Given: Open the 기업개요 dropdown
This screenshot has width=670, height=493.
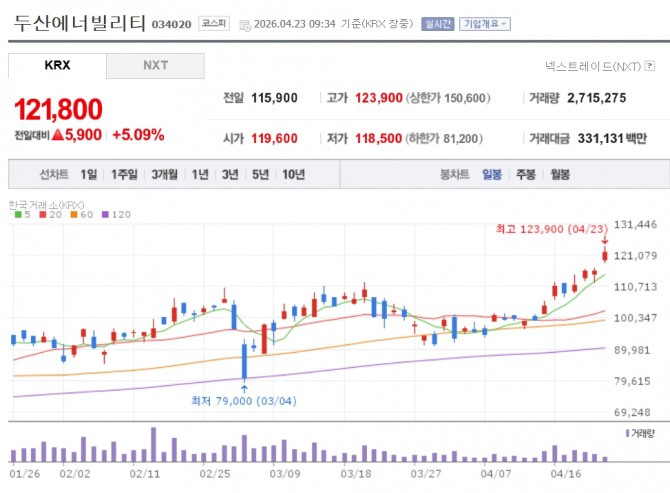Looking at the screenshot, I should [485, 24].
